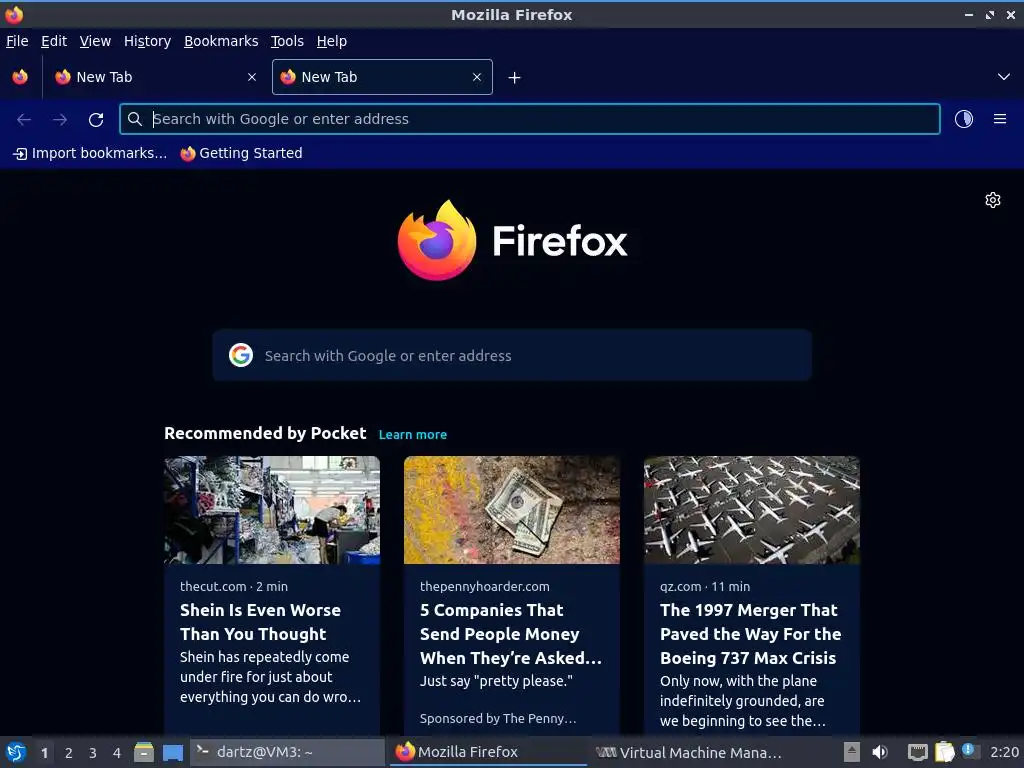
Task: Open the History menu
Action: [148, 41]
